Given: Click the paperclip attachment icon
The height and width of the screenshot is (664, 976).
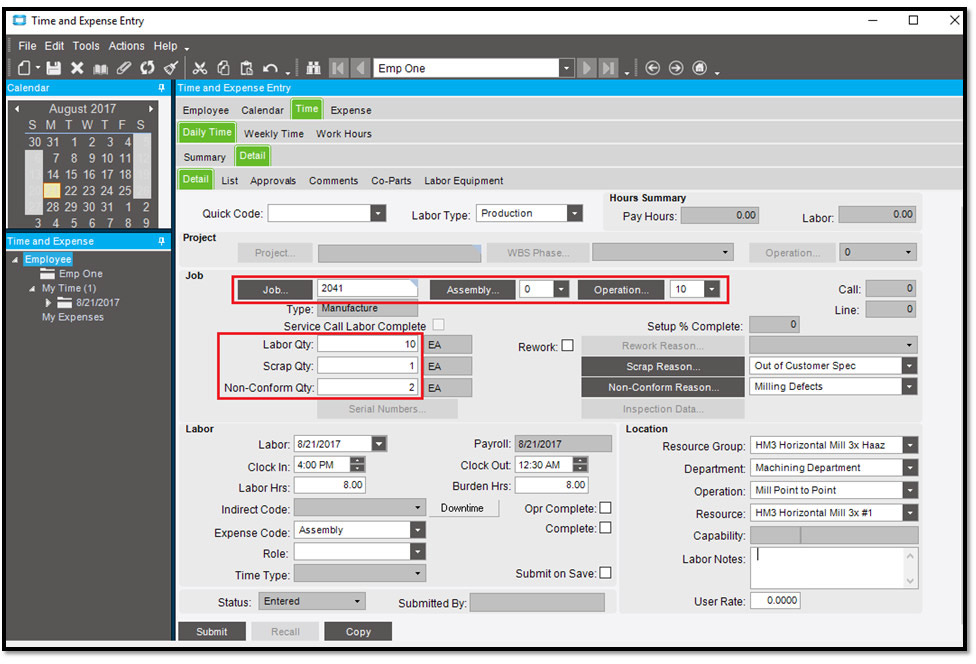Looking at the screenshot, I should [123, 67].
